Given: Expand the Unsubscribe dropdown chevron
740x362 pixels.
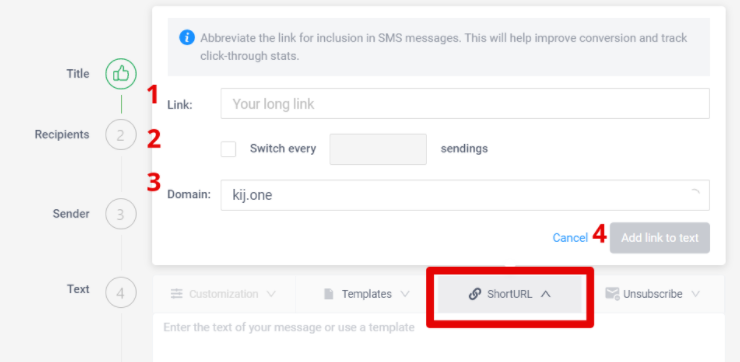Looking at the screenshot, I should 695,294.
